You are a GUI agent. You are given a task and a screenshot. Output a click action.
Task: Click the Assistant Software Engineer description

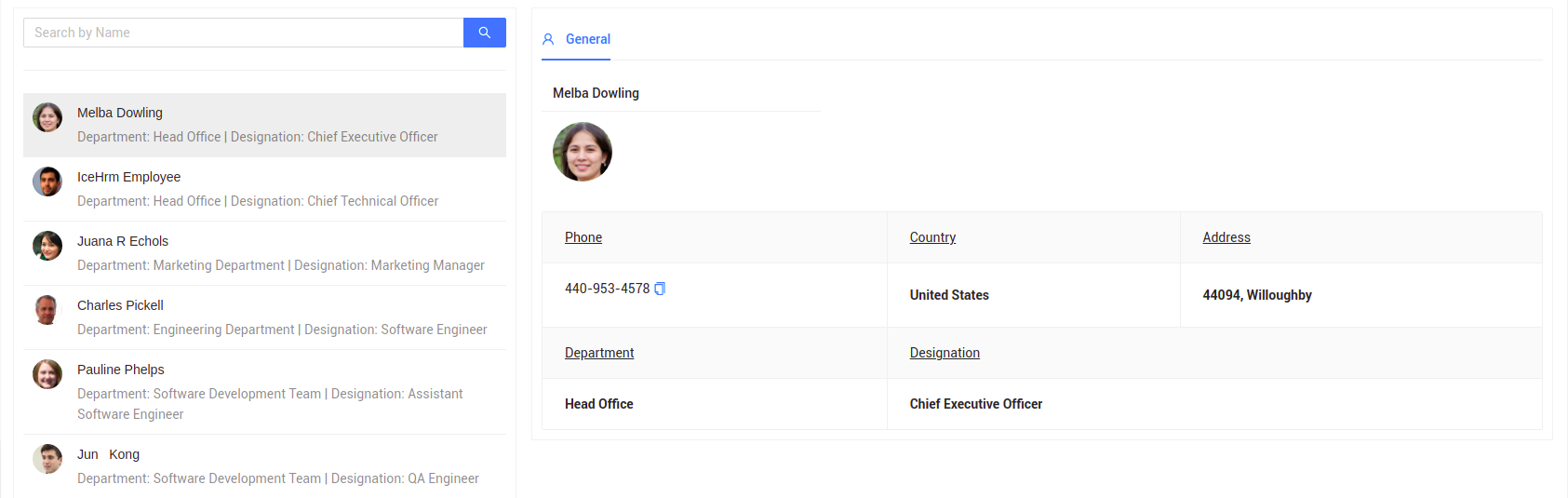coord(270,404)
